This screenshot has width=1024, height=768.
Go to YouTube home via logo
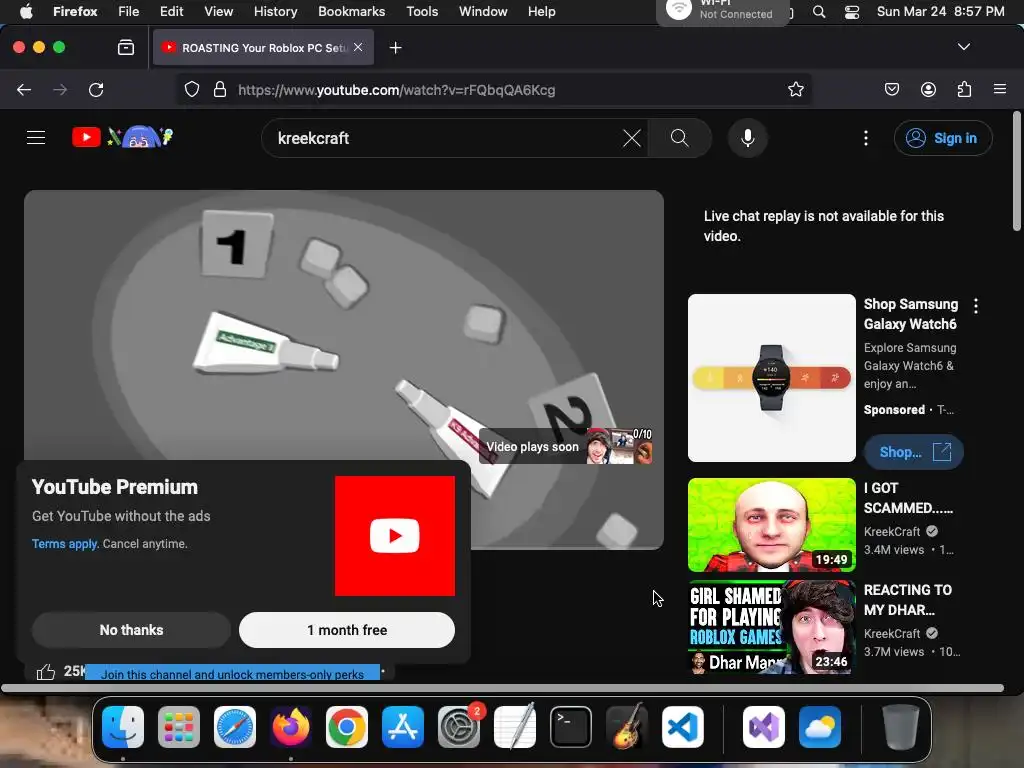click(x=122, y=137)
